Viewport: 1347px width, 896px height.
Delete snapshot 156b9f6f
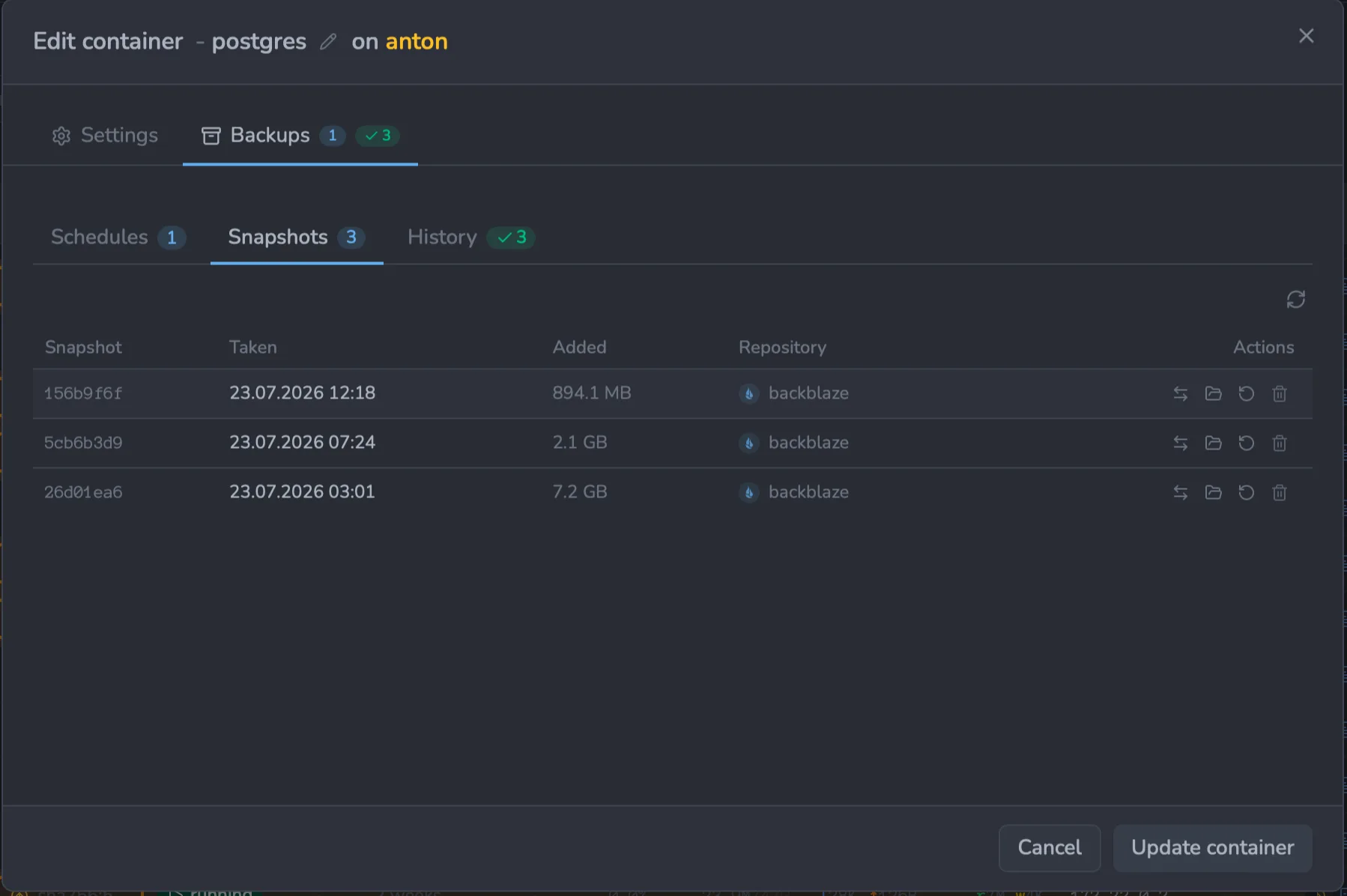[x=1279, y=393]
